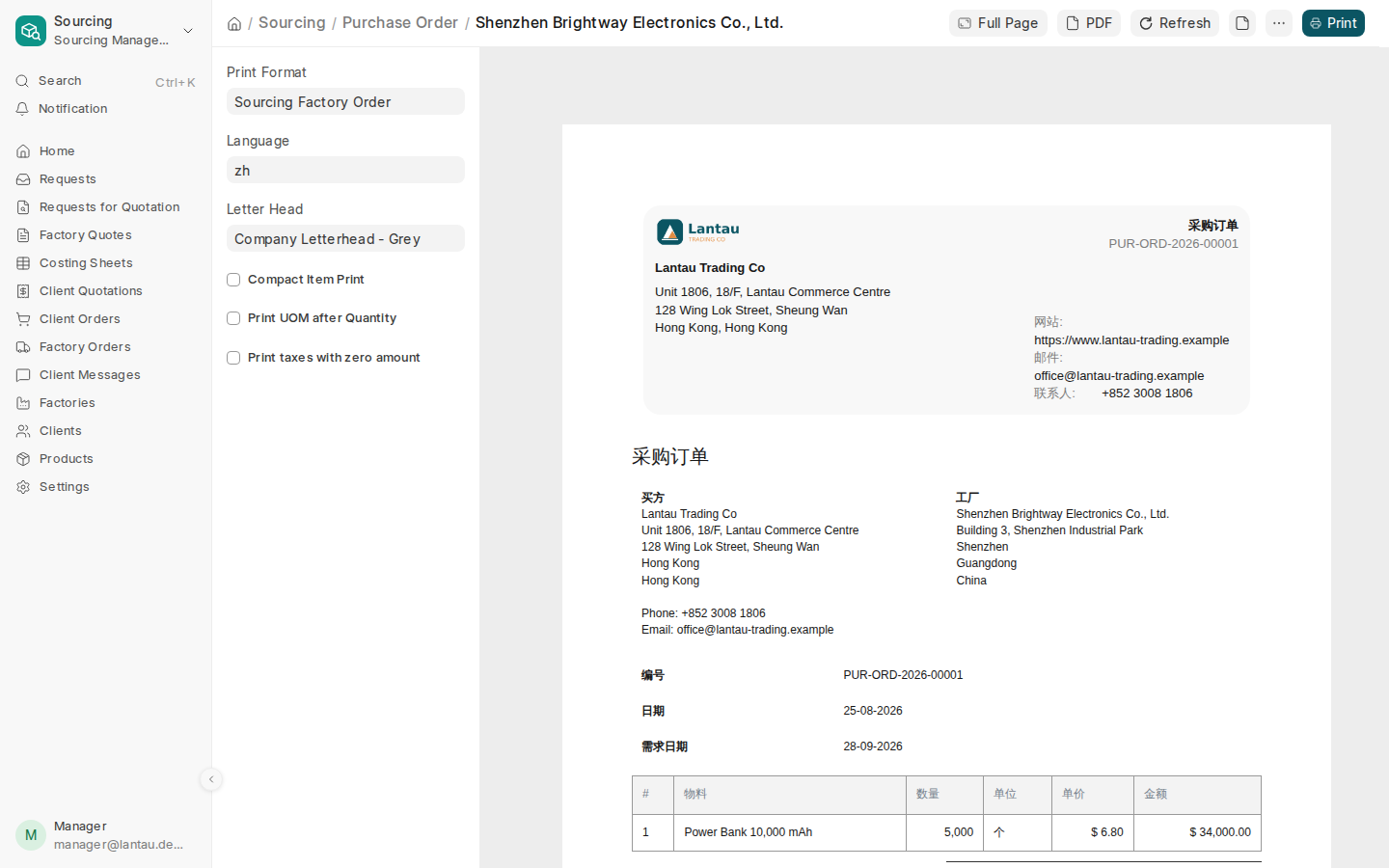Screen dimensions: 1389x868
Task: Open Notification bell in the sidebar
Action: [22, 109]
